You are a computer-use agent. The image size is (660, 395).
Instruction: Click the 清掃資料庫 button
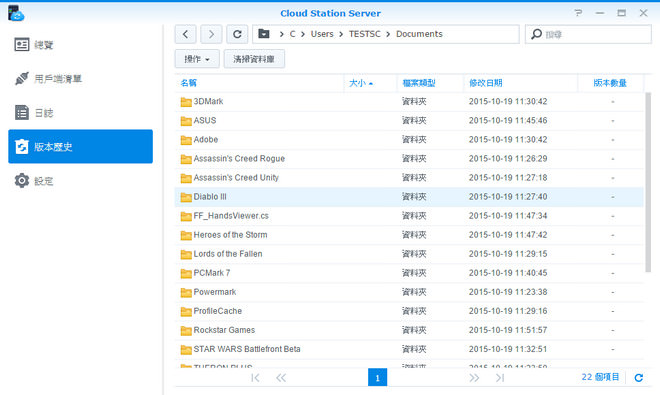coord(254,59)
